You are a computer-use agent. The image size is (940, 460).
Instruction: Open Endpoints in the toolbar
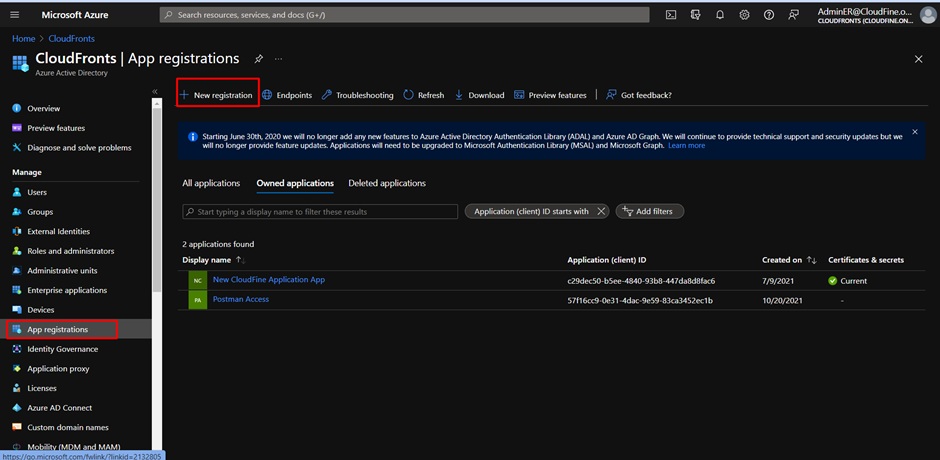[287, 95]
